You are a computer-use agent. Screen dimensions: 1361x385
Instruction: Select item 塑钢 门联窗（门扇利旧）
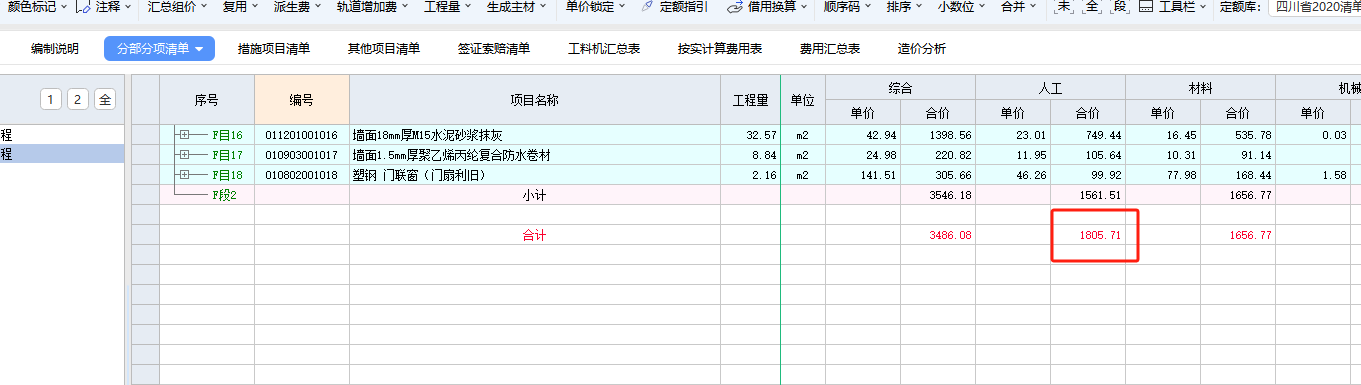point(535,175)
